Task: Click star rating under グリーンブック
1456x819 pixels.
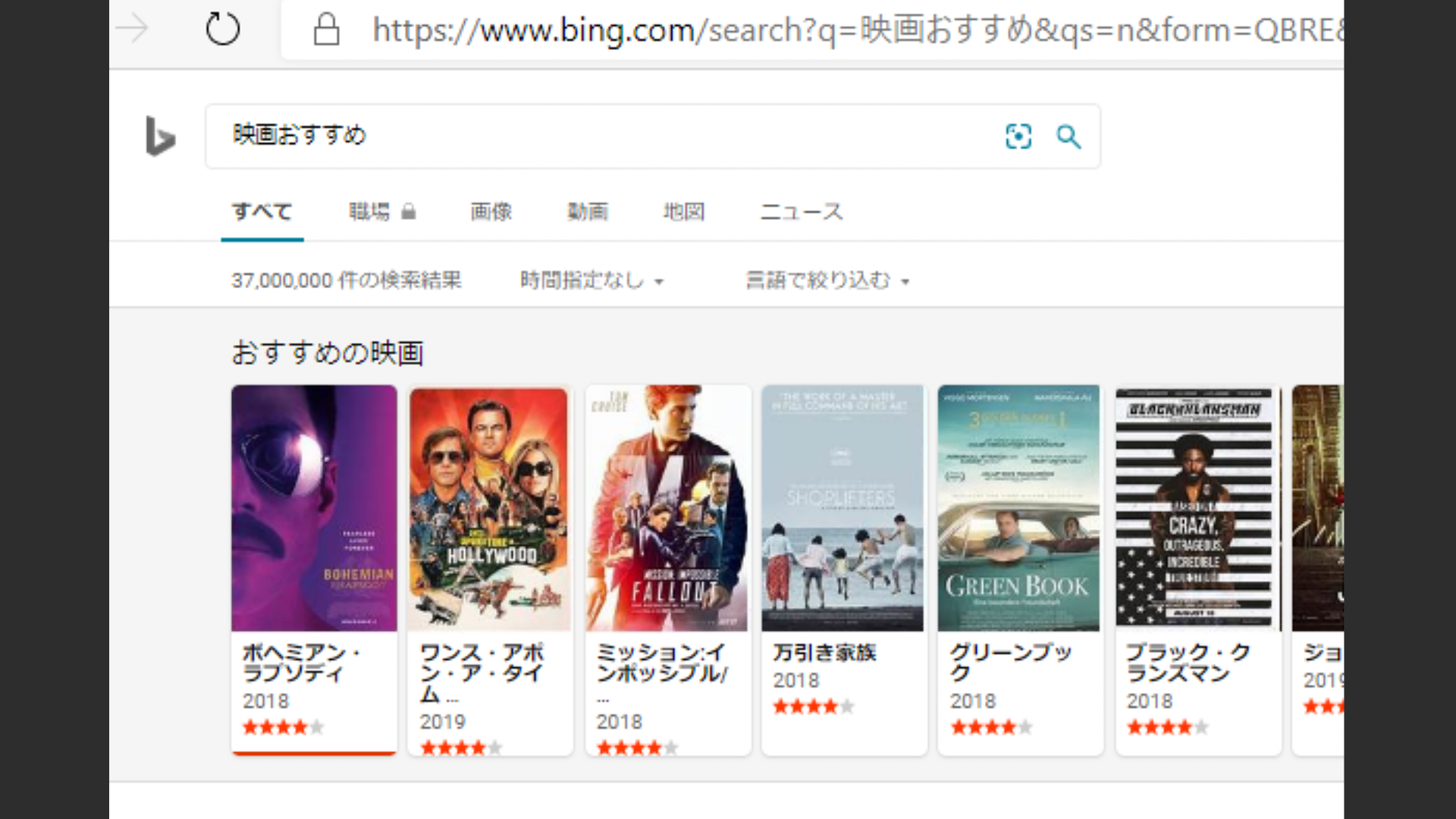Action: (x=991, y=727)
